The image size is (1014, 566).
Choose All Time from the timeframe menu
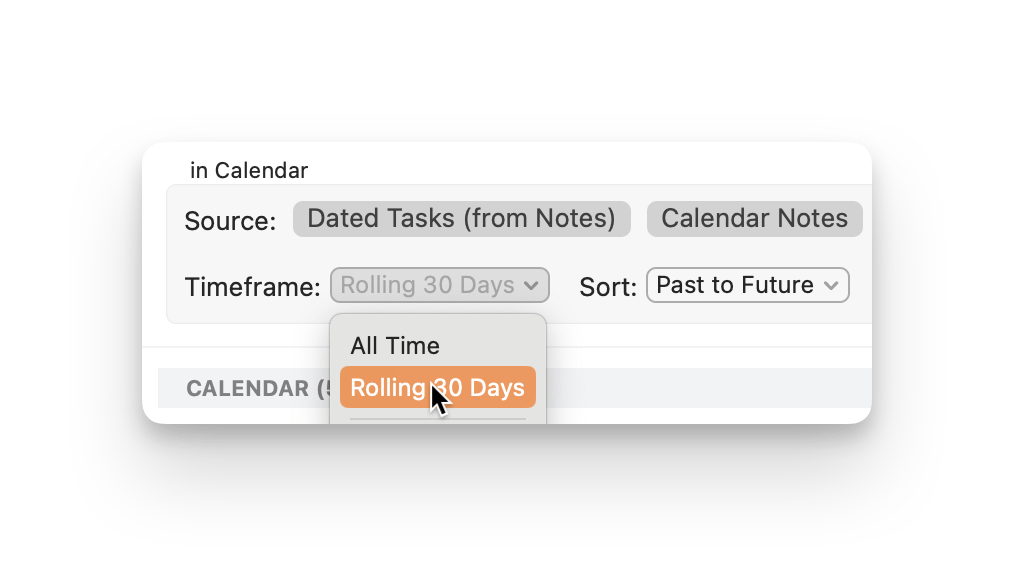395,346
